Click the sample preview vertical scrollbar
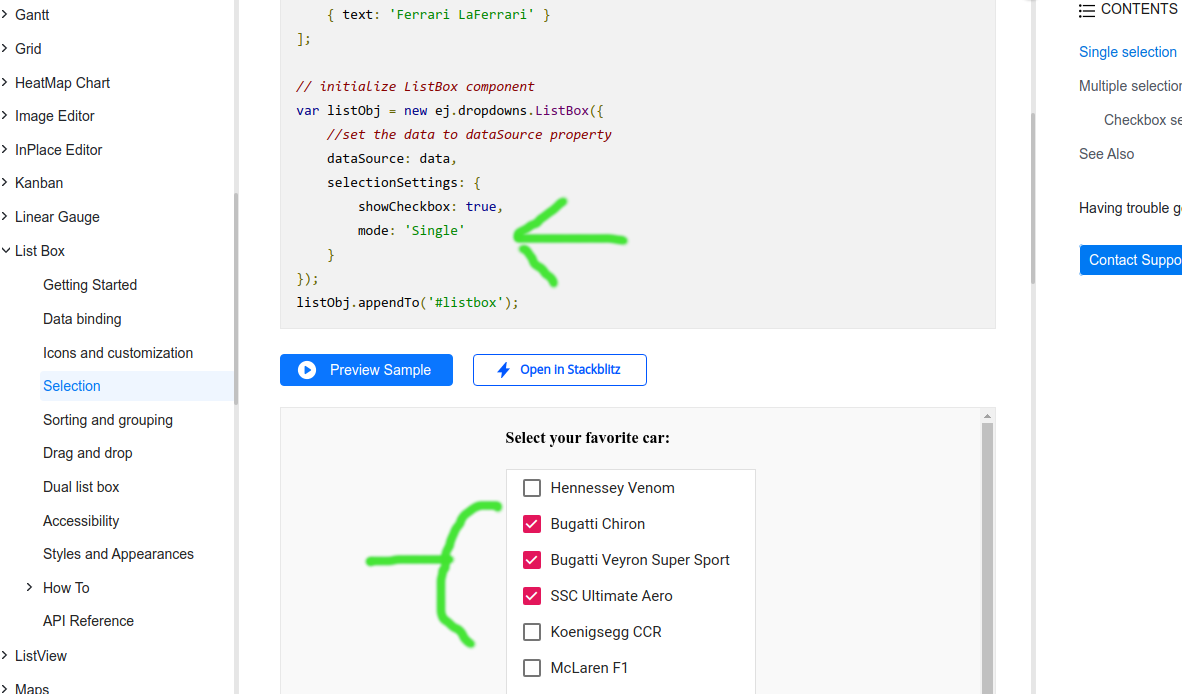Image resolution: width=1182 pixels, height=694 pixels. [x=987, y=550]
